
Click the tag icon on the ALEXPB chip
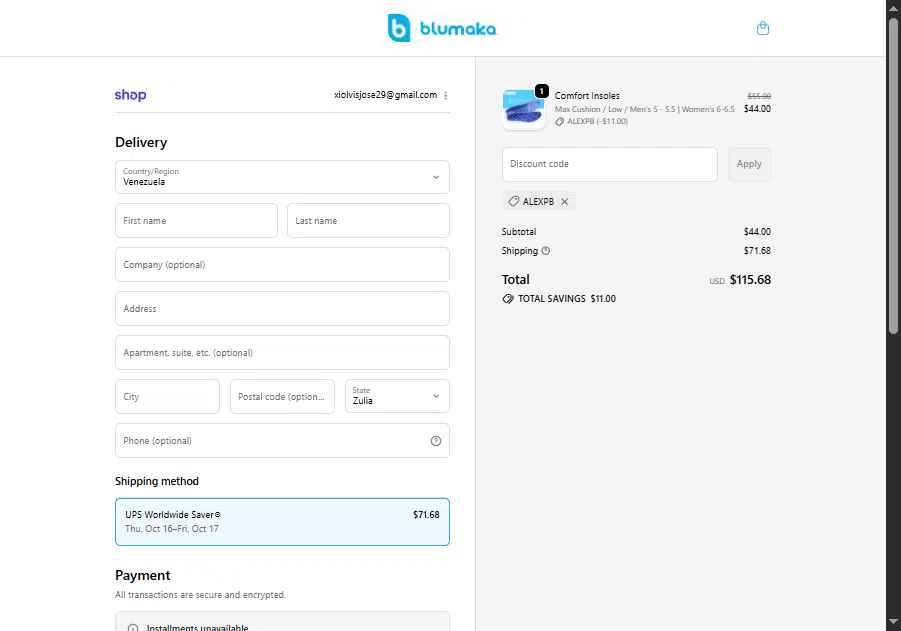(x=513, y=201)
